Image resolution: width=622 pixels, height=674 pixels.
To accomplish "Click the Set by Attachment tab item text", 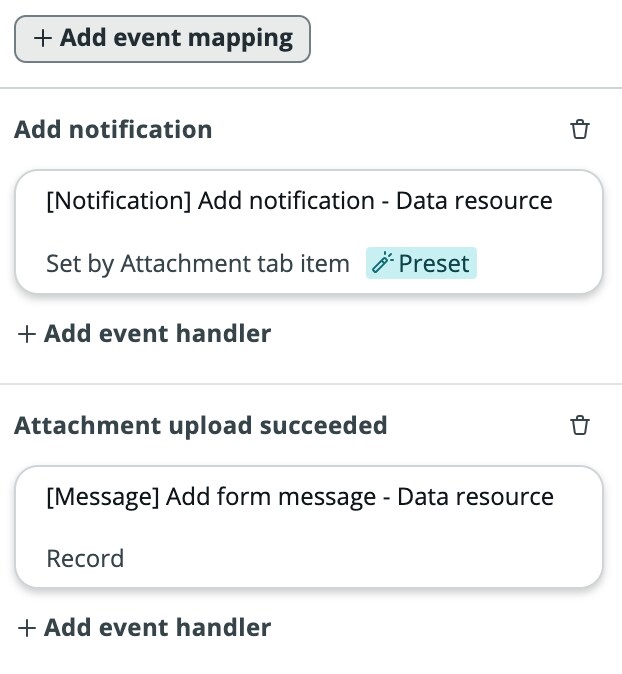I will tap(198, 263).
